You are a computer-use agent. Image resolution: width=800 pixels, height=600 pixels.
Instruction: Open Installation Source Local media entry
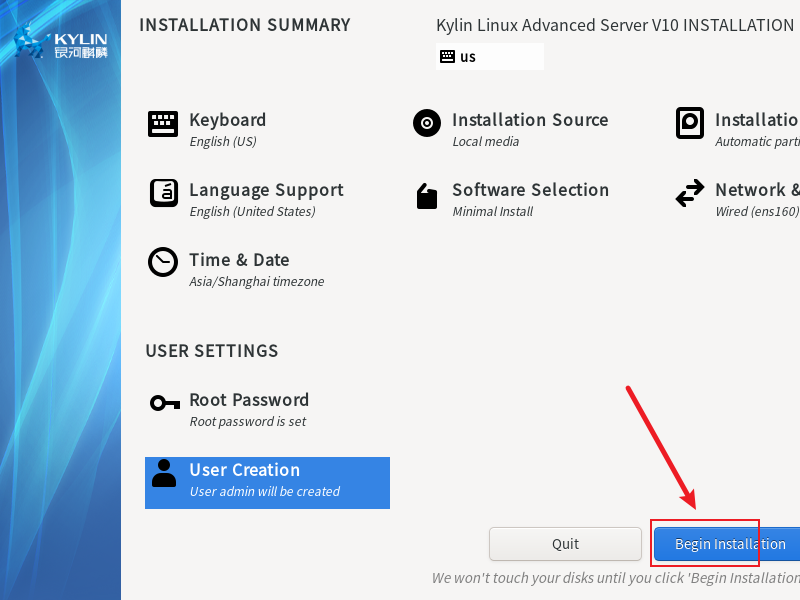point(486,142)
